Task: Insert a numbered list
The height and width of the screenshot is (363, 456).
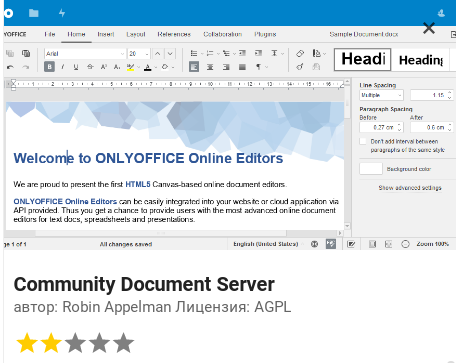Action: [210, 53]
